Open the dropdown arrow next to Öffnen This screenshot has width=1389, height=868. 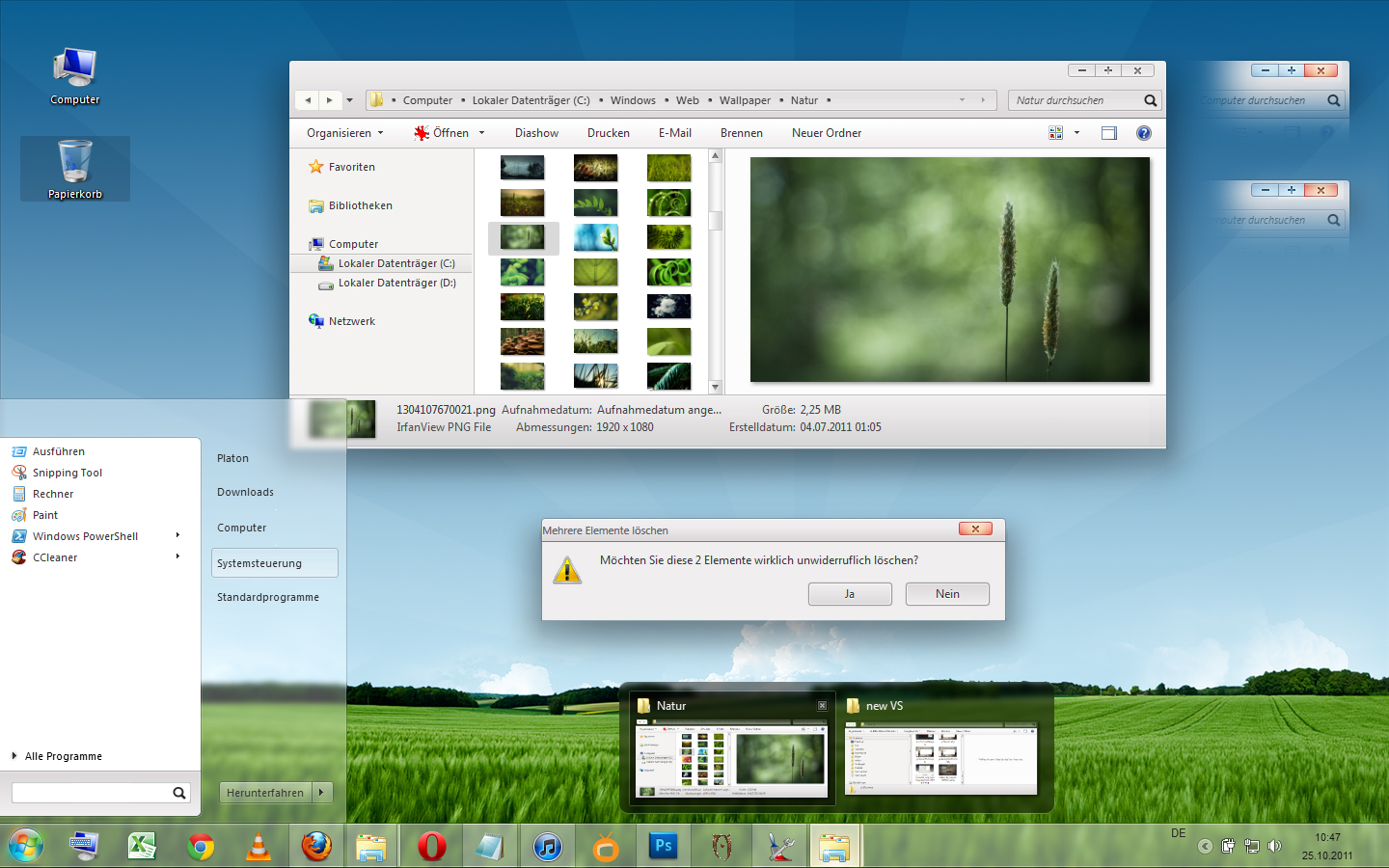click(481, 133)
